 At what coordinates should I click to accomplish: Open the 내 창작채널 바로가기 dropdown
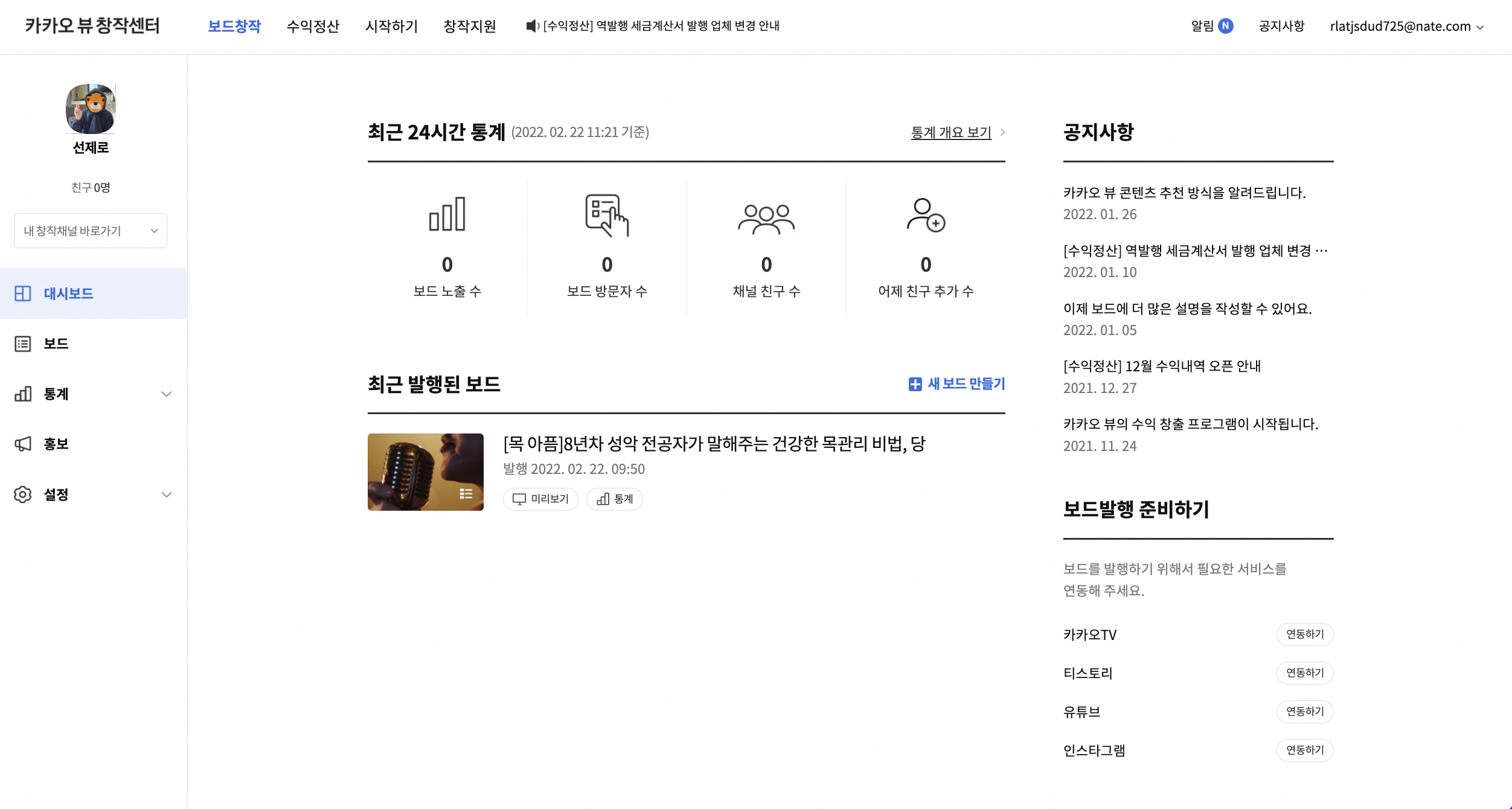91,231
